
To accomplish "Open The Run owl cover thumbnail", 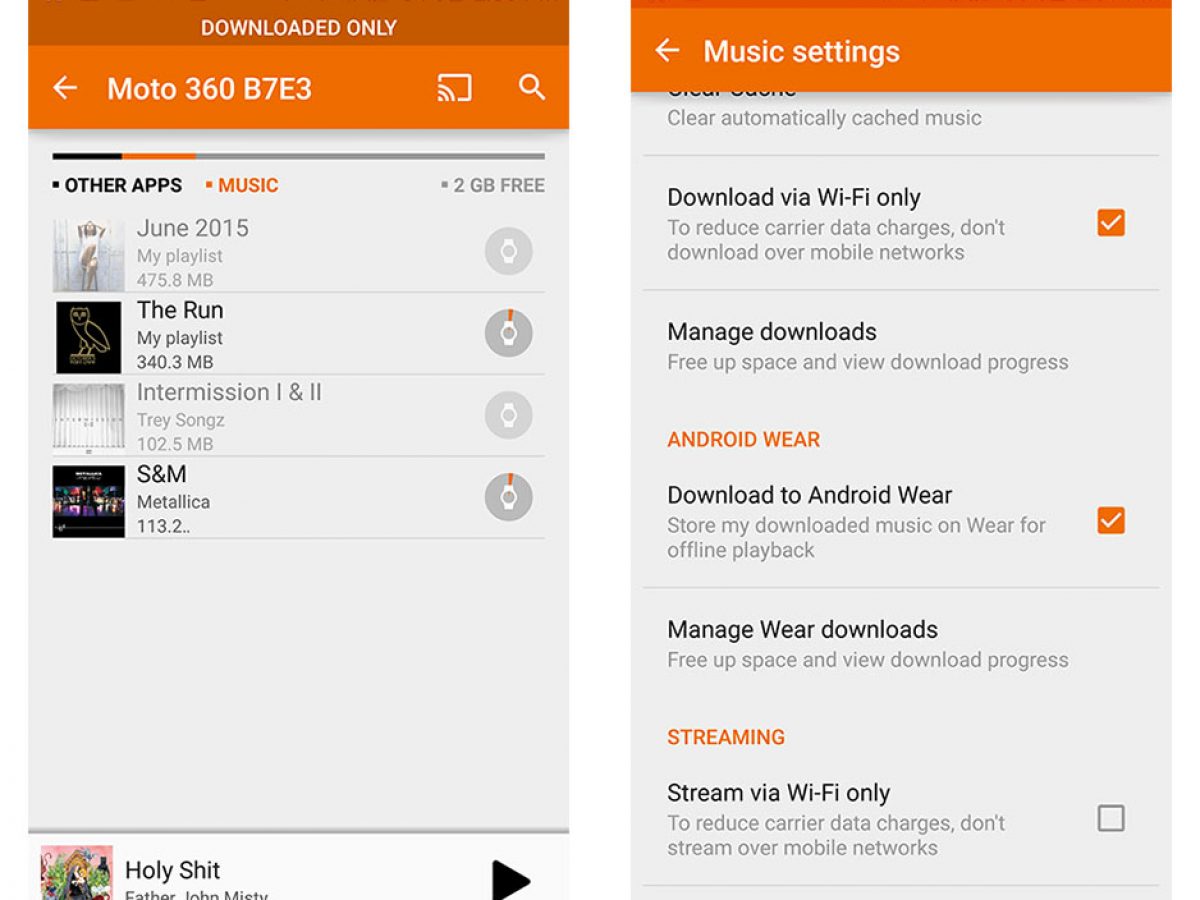I will 89,337.
